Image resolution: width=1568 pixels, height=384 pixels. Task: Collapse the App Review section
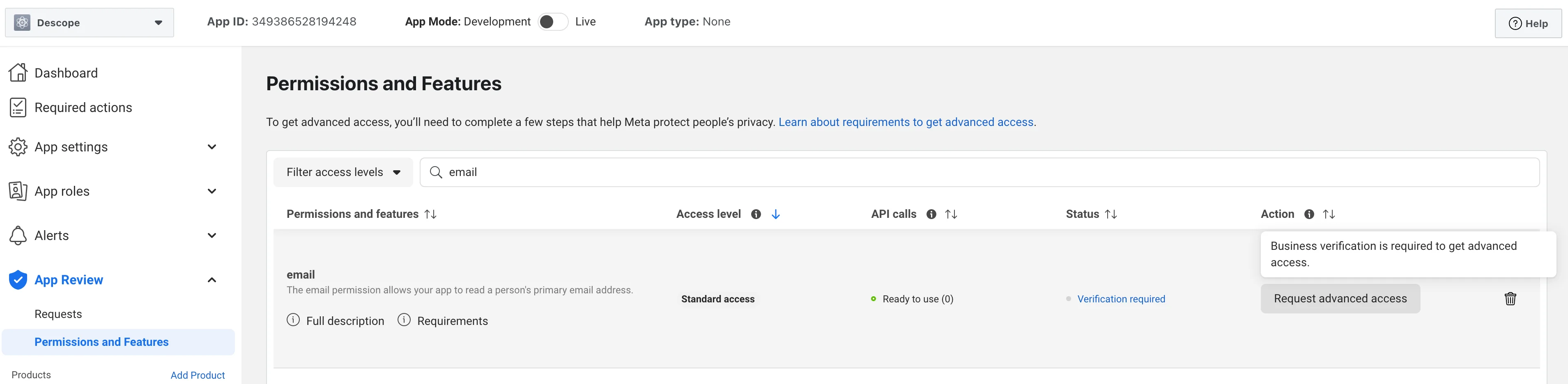[212, 279]
